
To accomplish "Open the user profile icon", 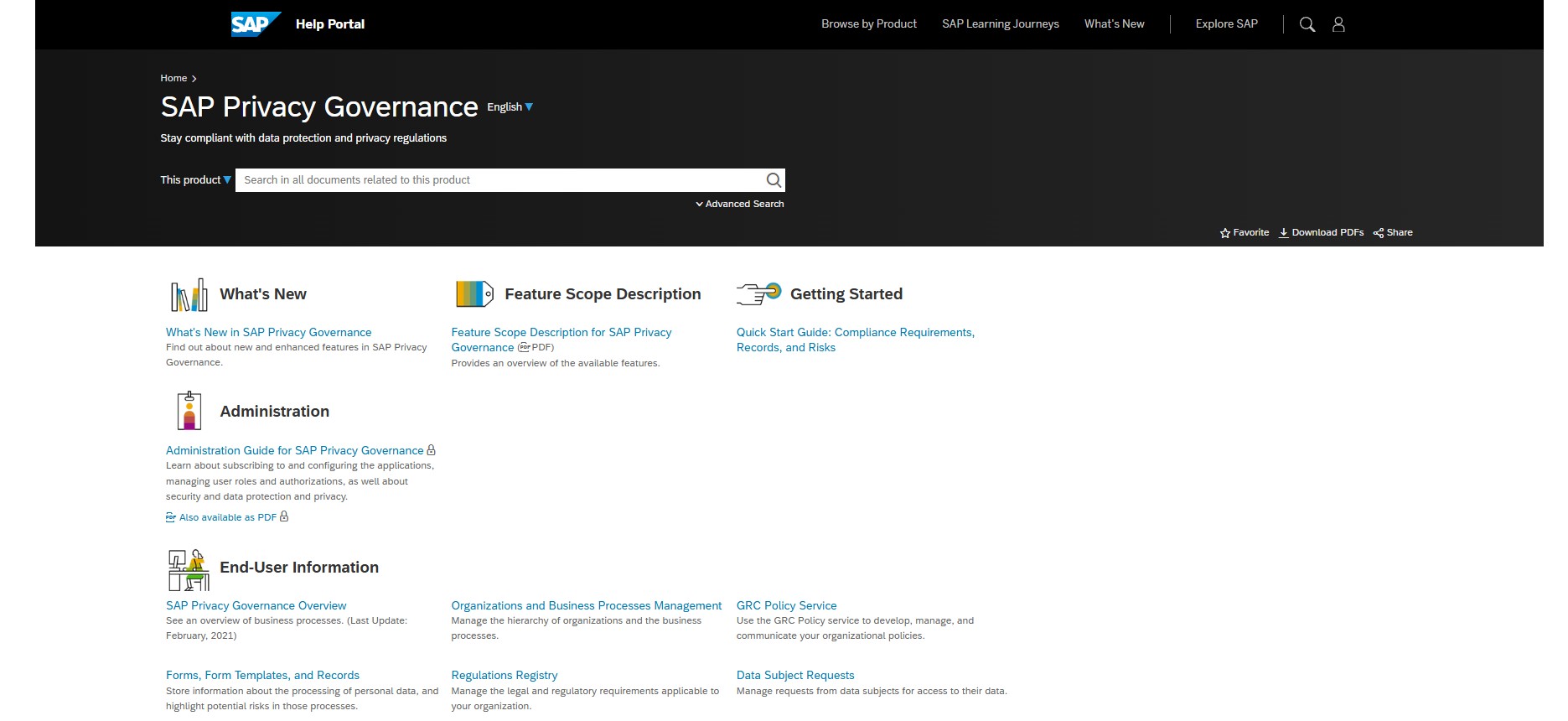I will point(1338,24).
